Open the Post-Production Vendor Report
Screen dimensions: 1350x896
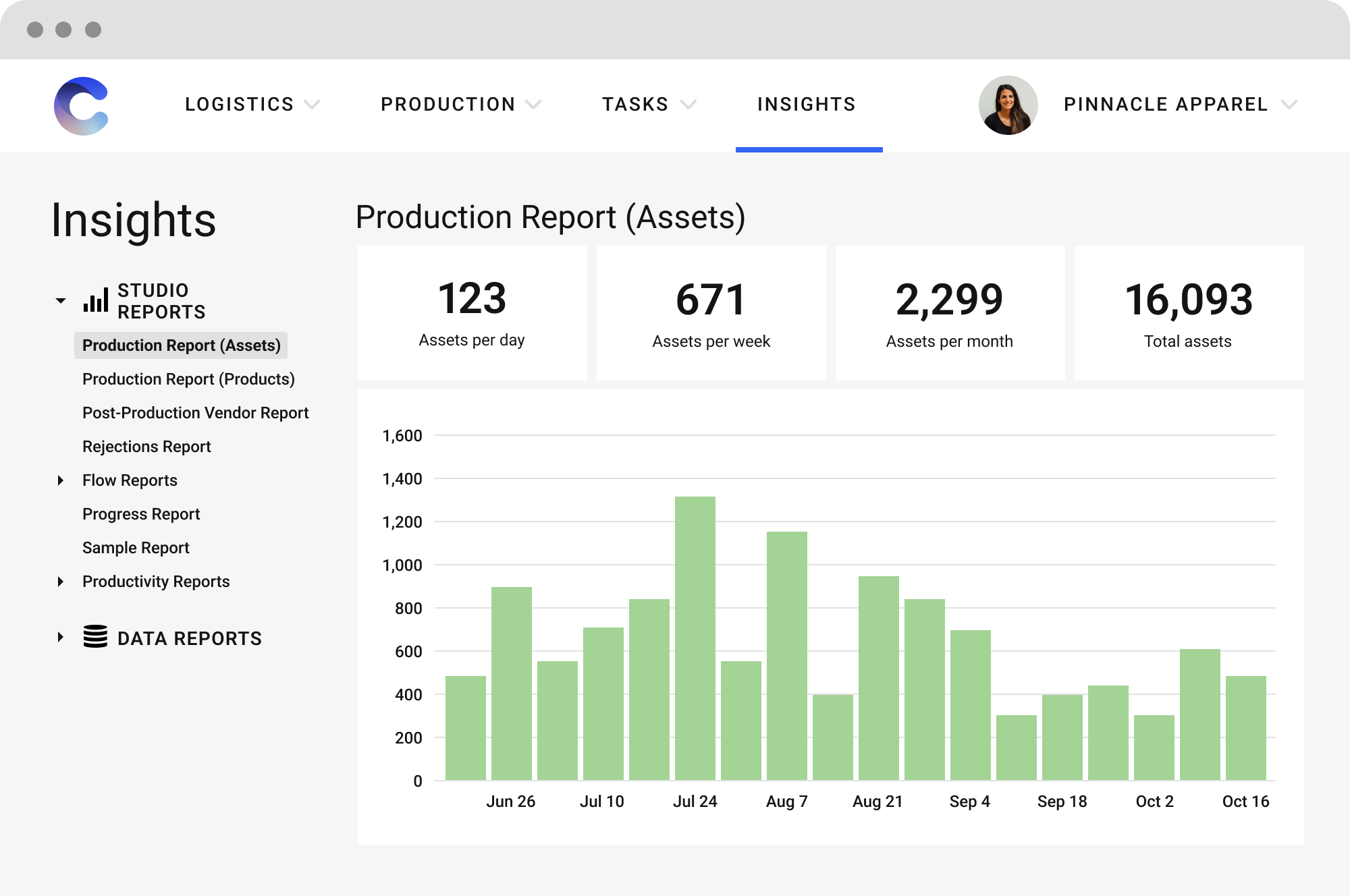[195, 412]
